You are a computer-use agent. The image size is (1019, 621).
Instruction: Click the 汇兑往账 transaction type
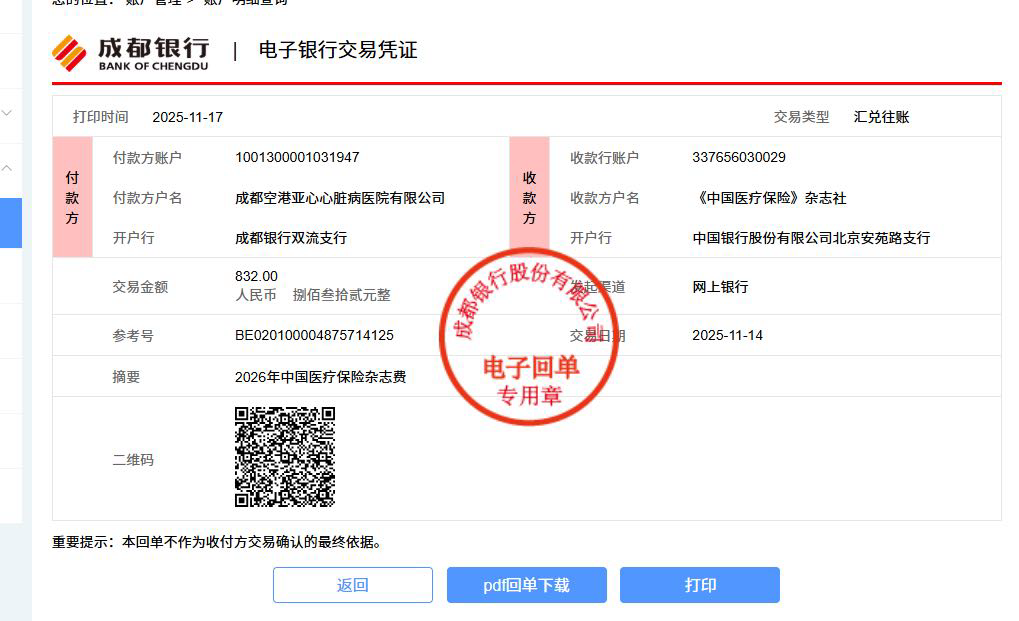881,117
